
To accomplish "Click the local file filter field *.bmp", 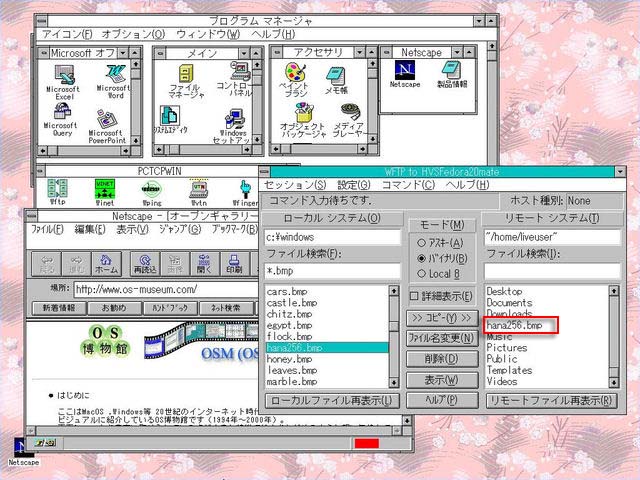I will (333, 271).
